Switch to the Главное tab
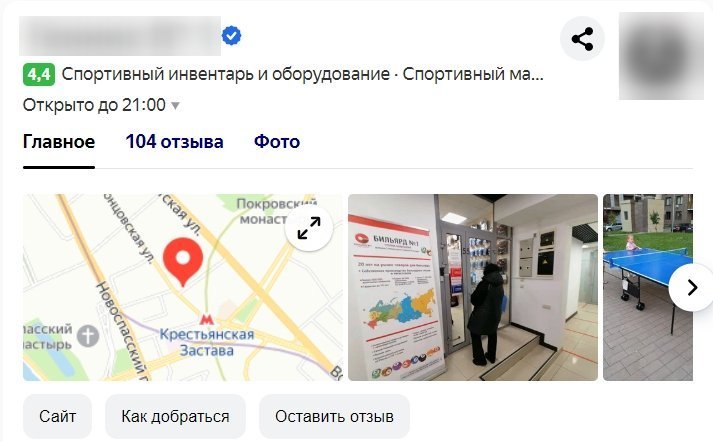This screenshot has height=442, width=713. (x=59, y=142)
